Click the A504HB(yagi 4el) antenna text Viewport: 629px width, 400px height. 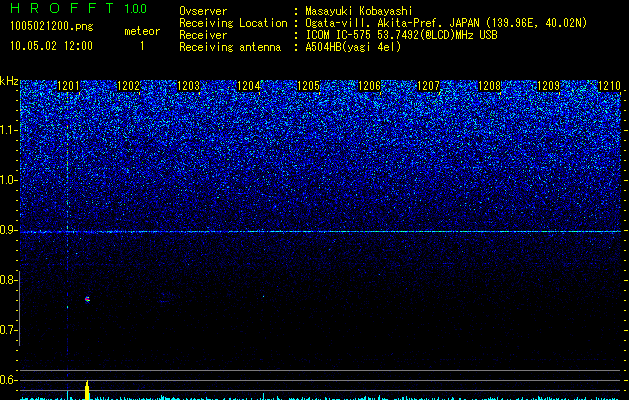coord(353,47)
